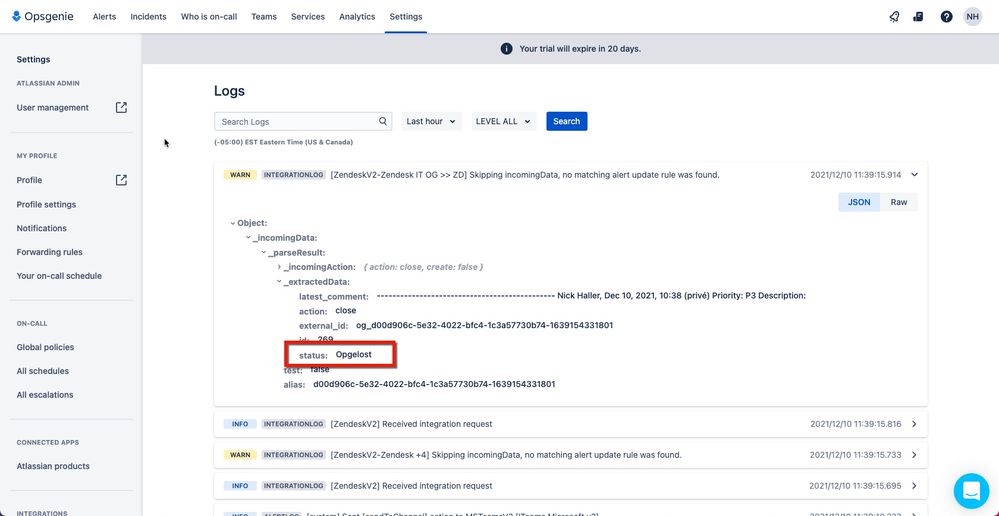Open the rocket launch icon in header
999x516 pixels.
894,17
